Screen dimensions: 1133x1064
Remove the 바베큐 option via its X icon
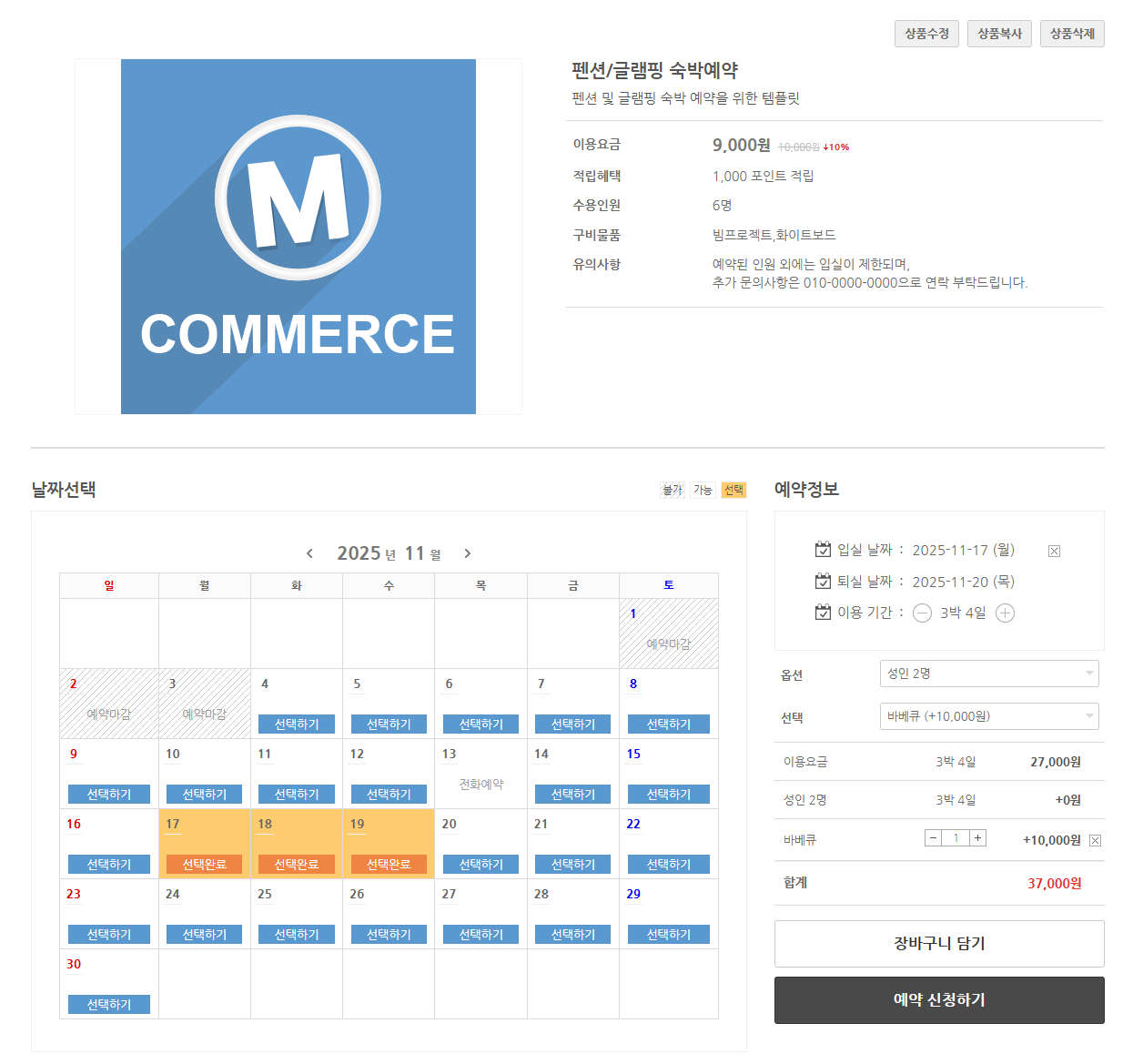click(x=1095, y=839)
